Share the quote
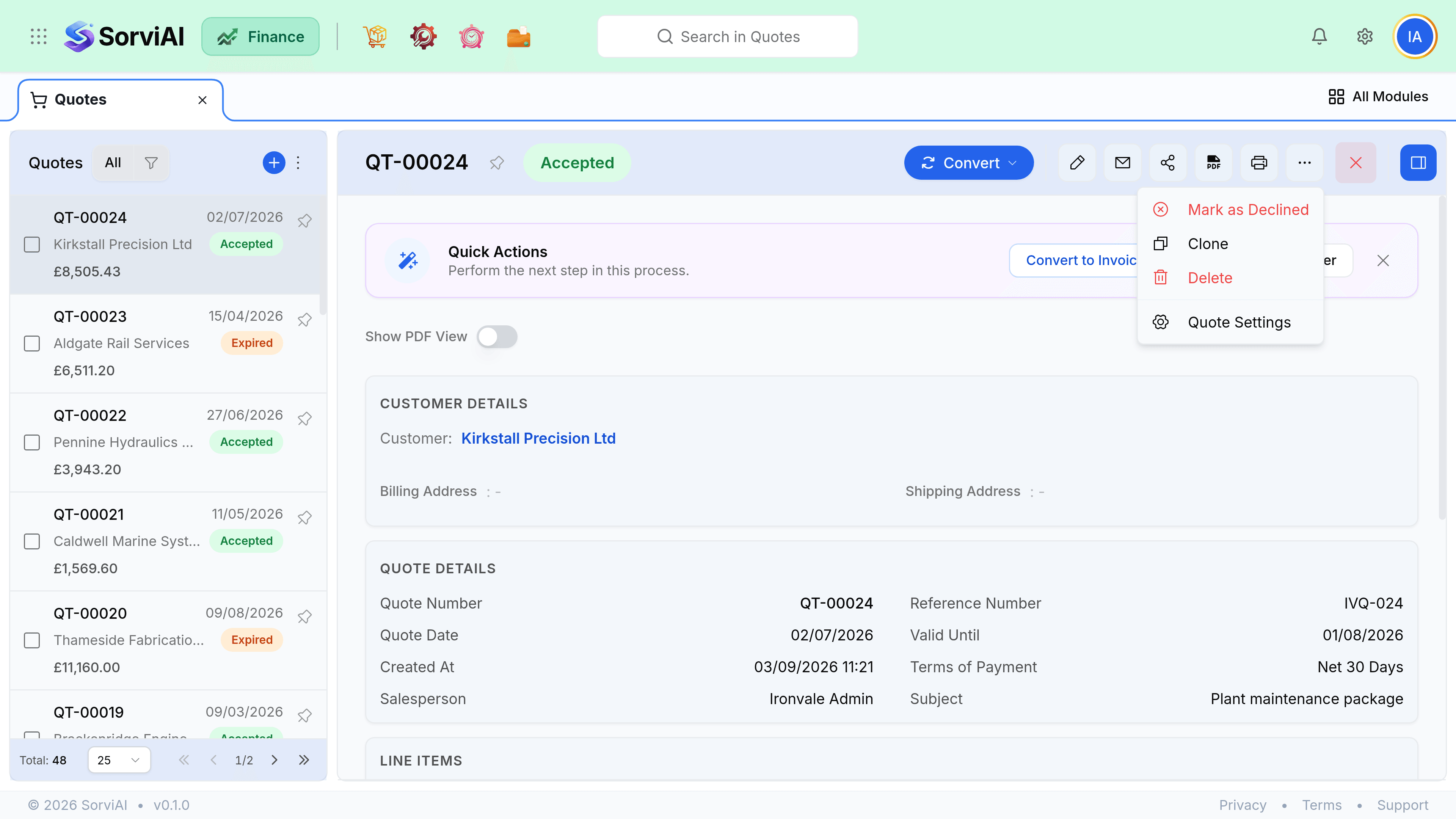 pyautogui.click(x=1168, y=163)
